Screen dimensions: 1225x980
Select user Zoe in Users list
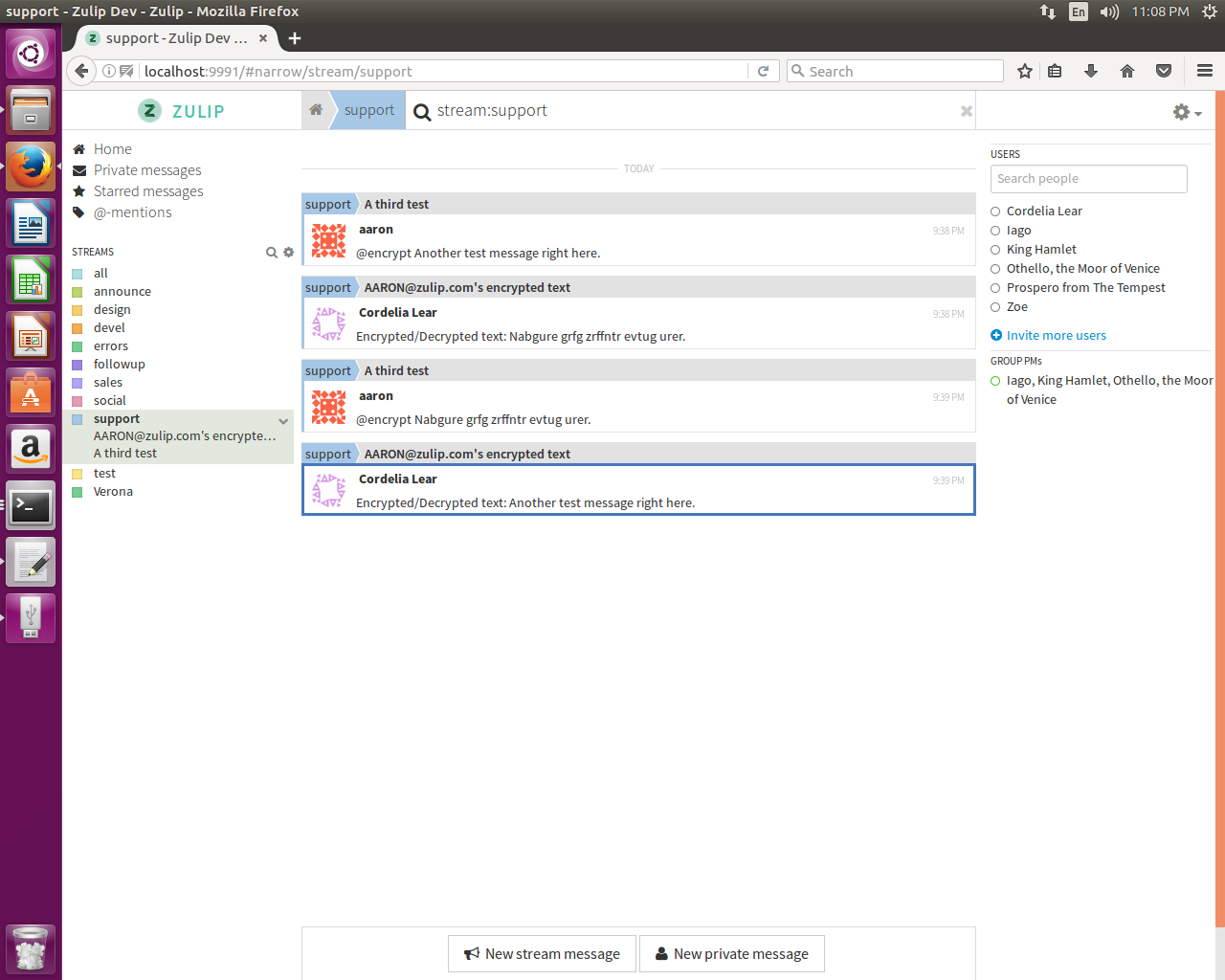1017,307
